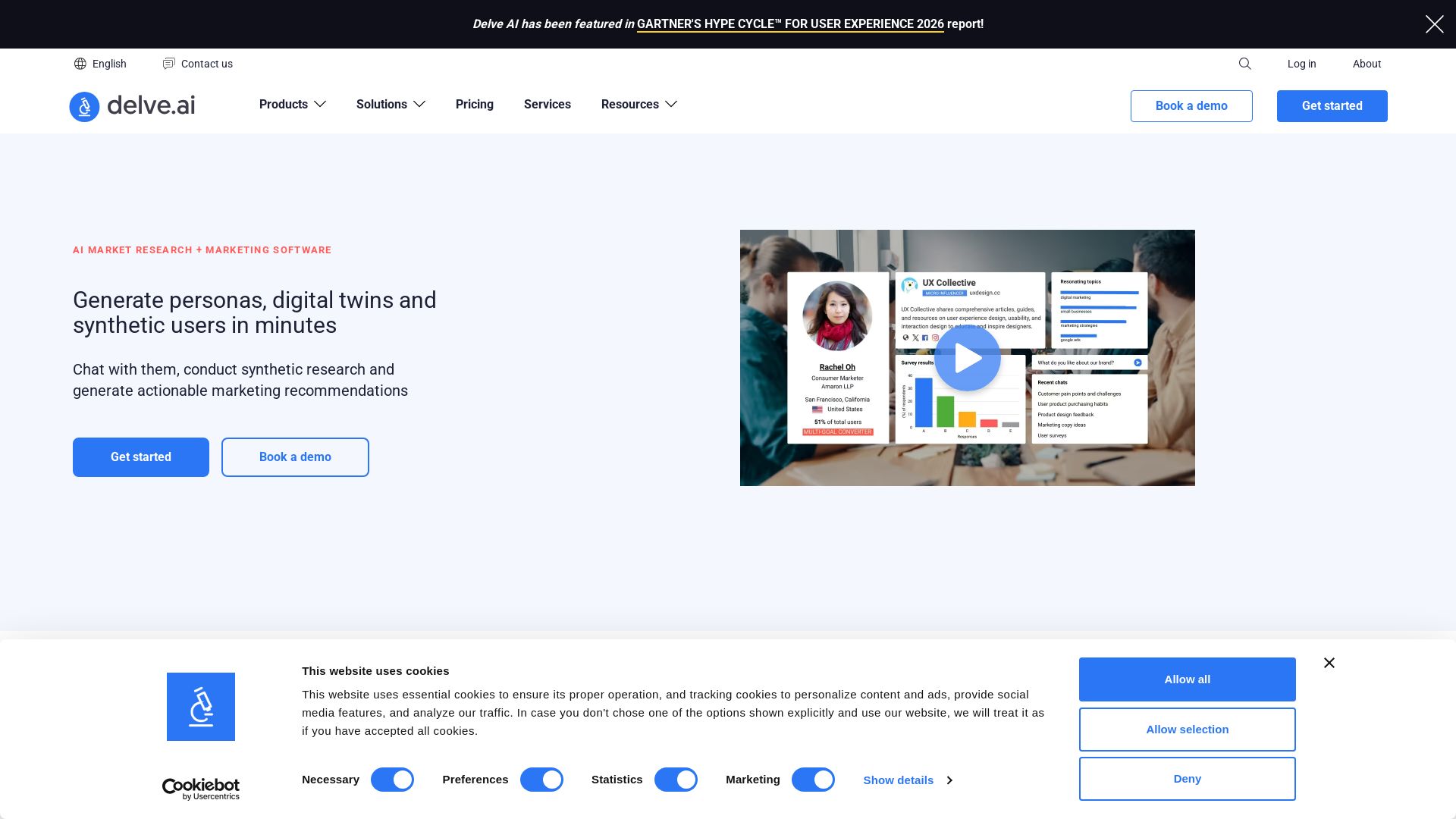
Task: Toggle the Preferences cookies switch
Action: point(541,780)
